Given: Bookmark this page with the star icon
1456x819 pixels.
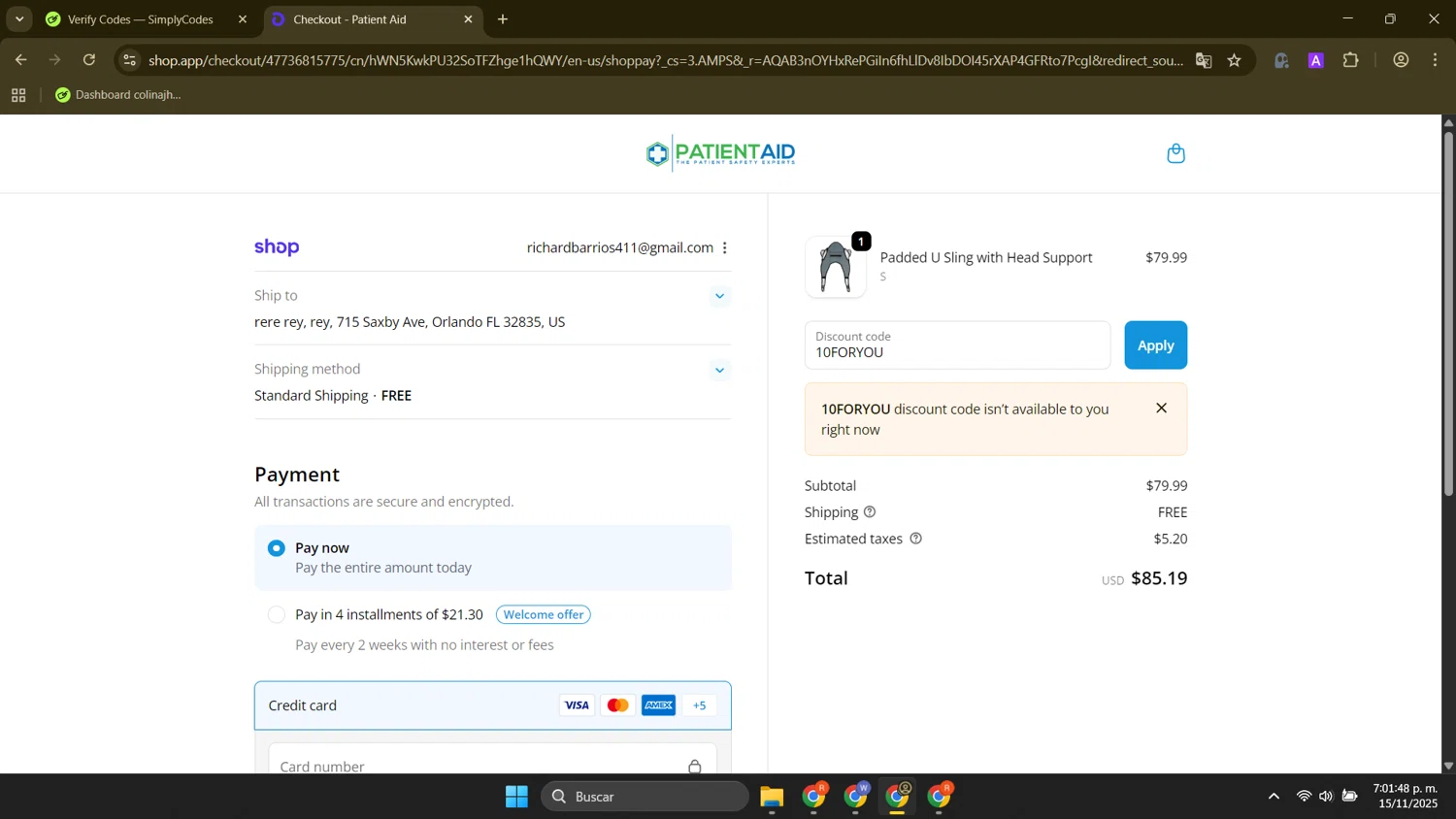Looking at the screenshot, I should [1235, 60].
